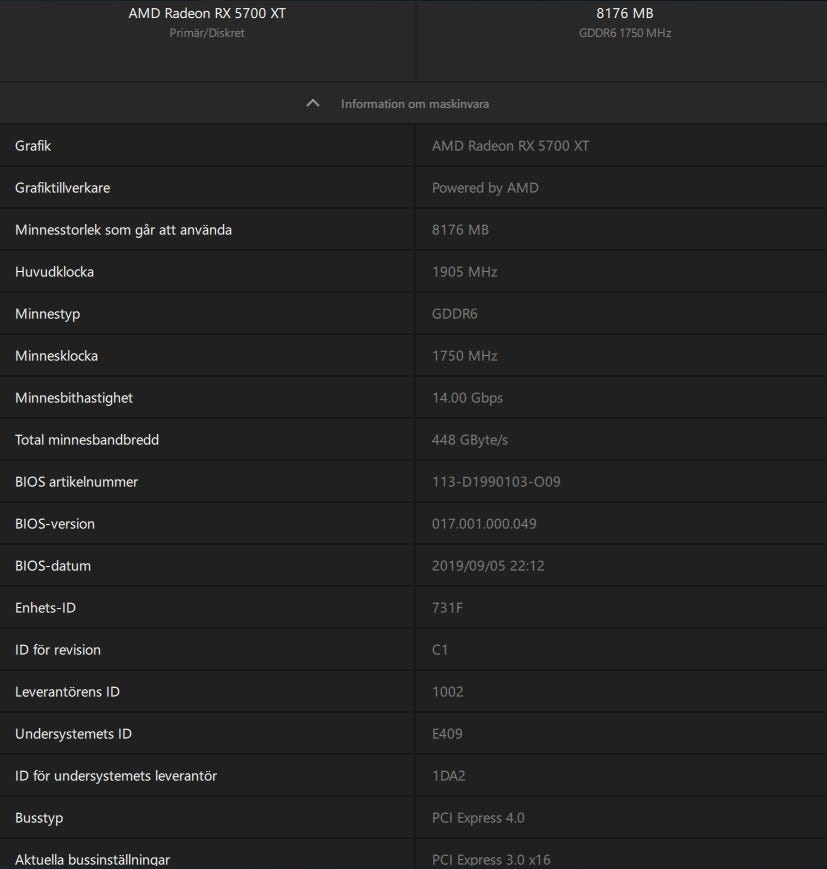Image resolution: width=827 pixels, height=869 pixels.
Task: Click the GDDR6 1750 MHz subtitle
Action: (x=625, y=33)
